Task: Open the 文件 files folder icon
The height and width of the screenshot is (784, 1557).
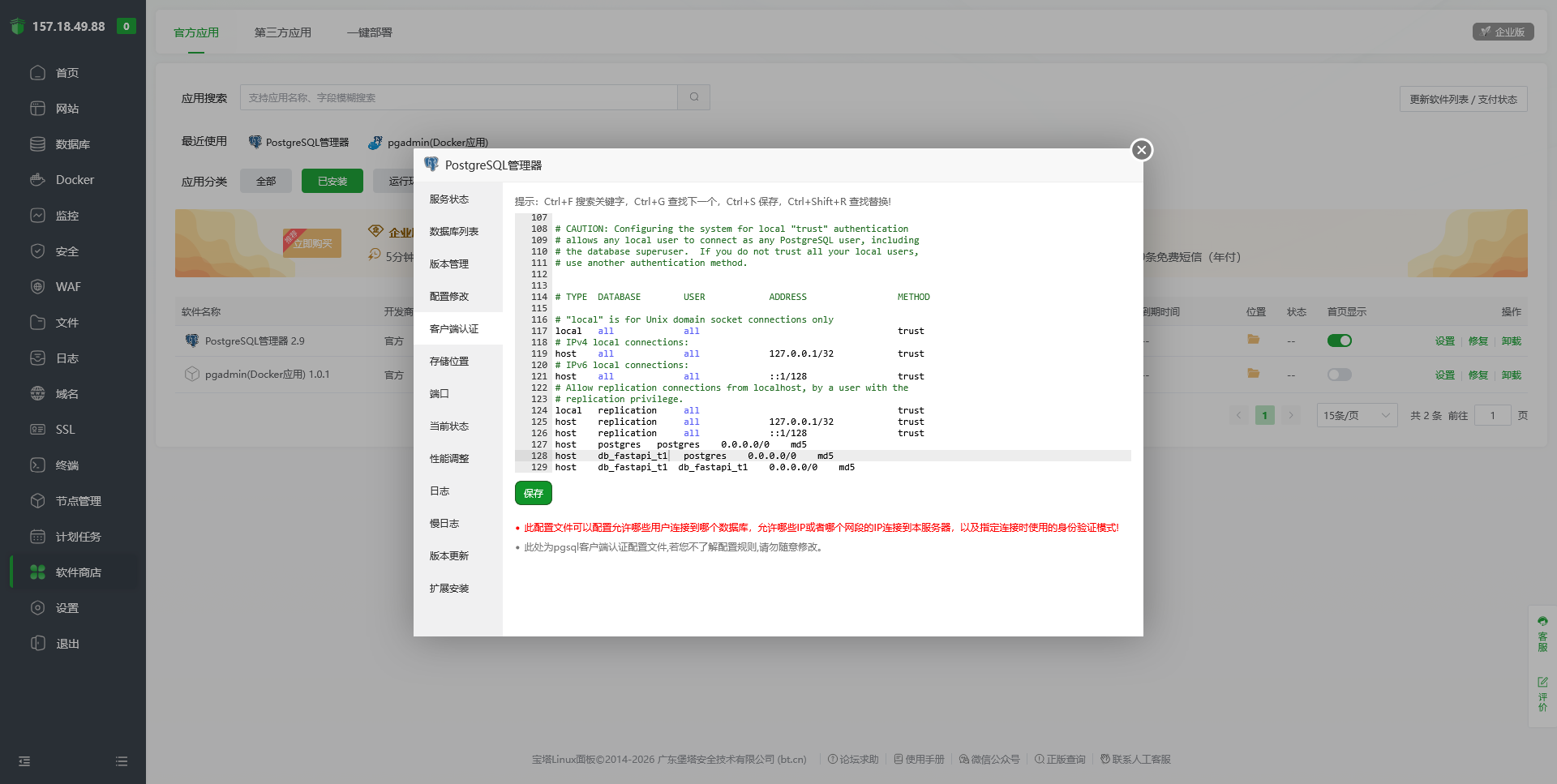Action: (37, 323)
